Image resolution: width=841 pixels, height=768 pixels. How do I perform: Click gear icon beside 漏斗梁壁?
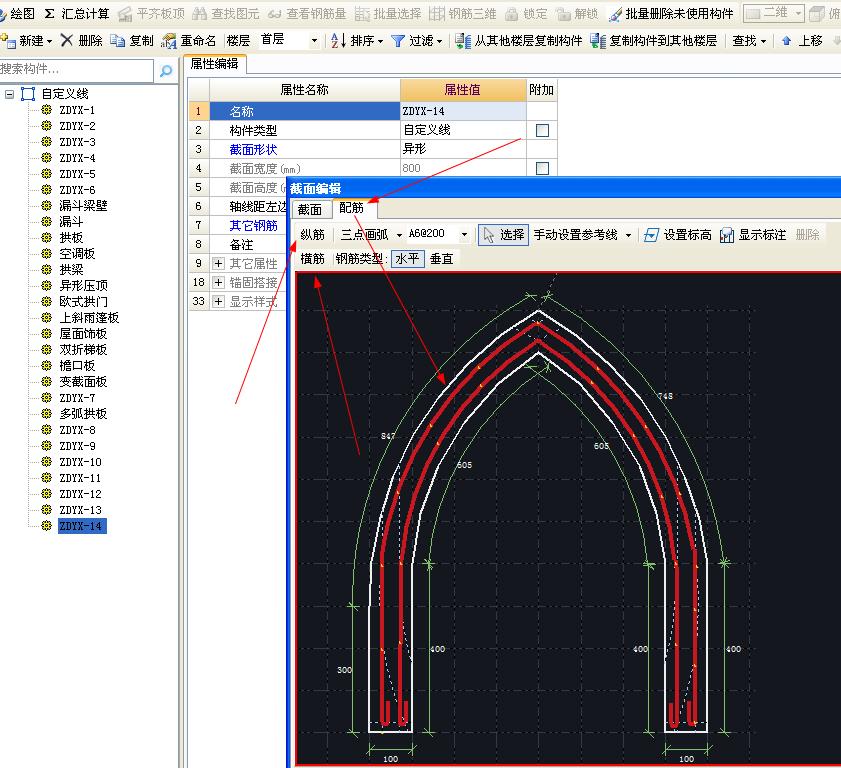tap(47, 205)
